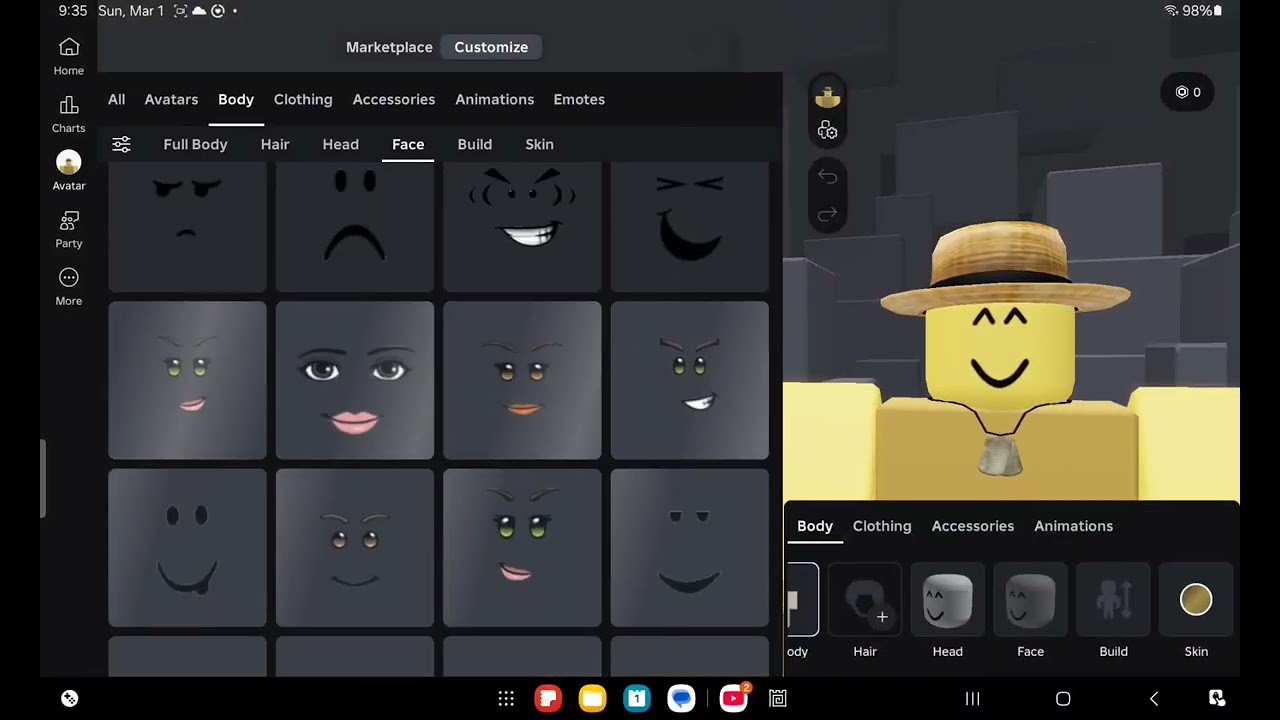Choose the face with large pink lips
Image resolution: width=1280 pixels, height=720 pixels.
click(355, 380)
